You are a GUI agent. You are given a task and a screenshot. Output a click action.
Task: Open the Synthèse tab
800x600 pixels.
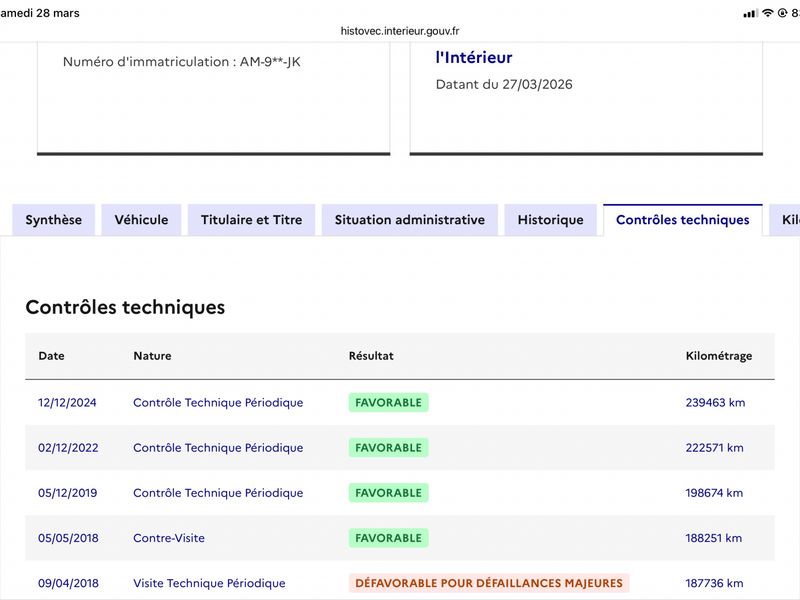click(54, 220)
